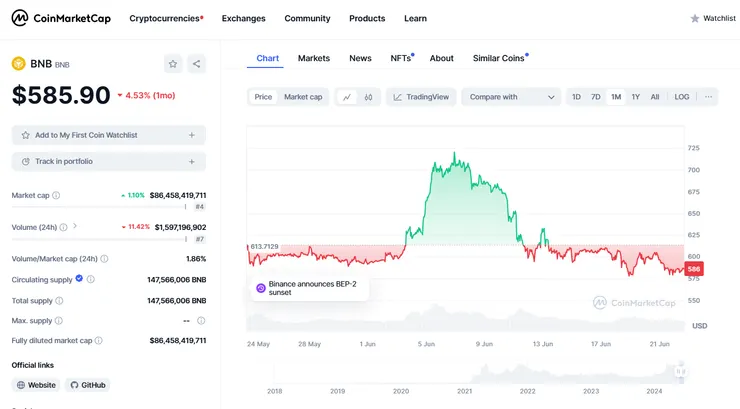This screenshot has width=740, height=409.
Task: Open the GitHub link
Action: coord(88,385)
